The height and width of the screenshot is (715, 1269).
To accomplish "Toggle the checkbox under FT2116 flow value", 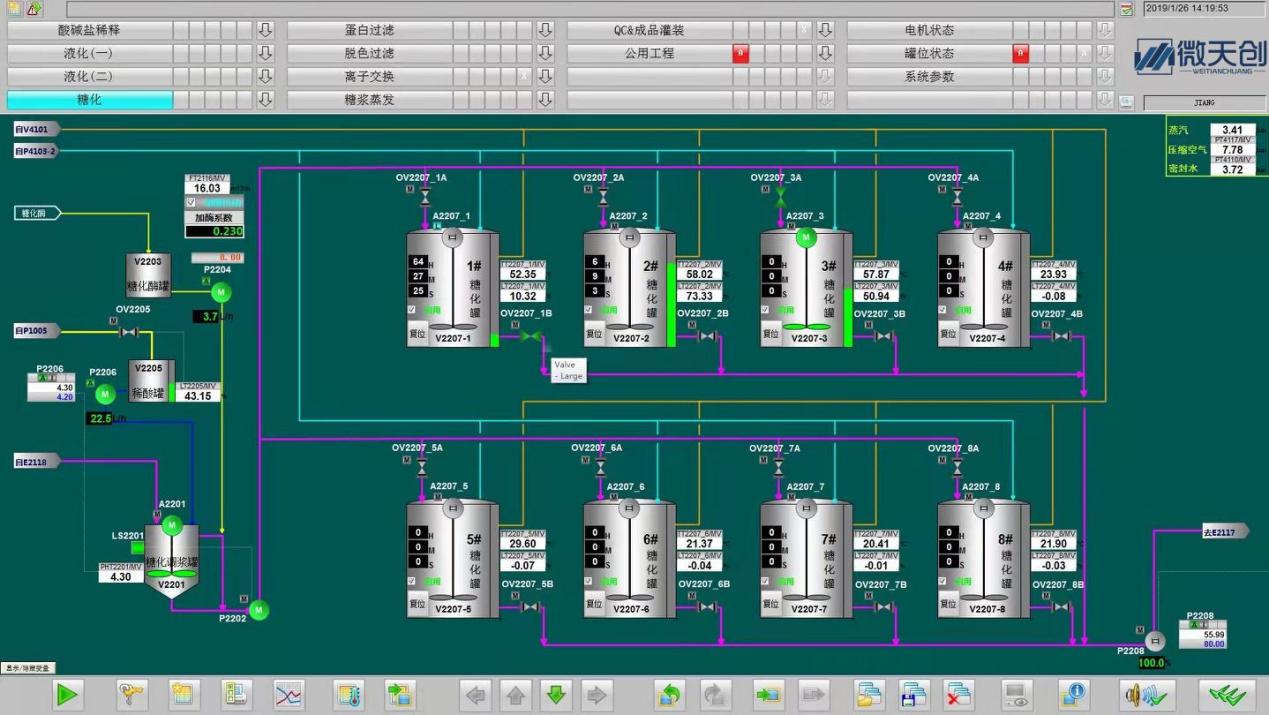I will (192, 202).
